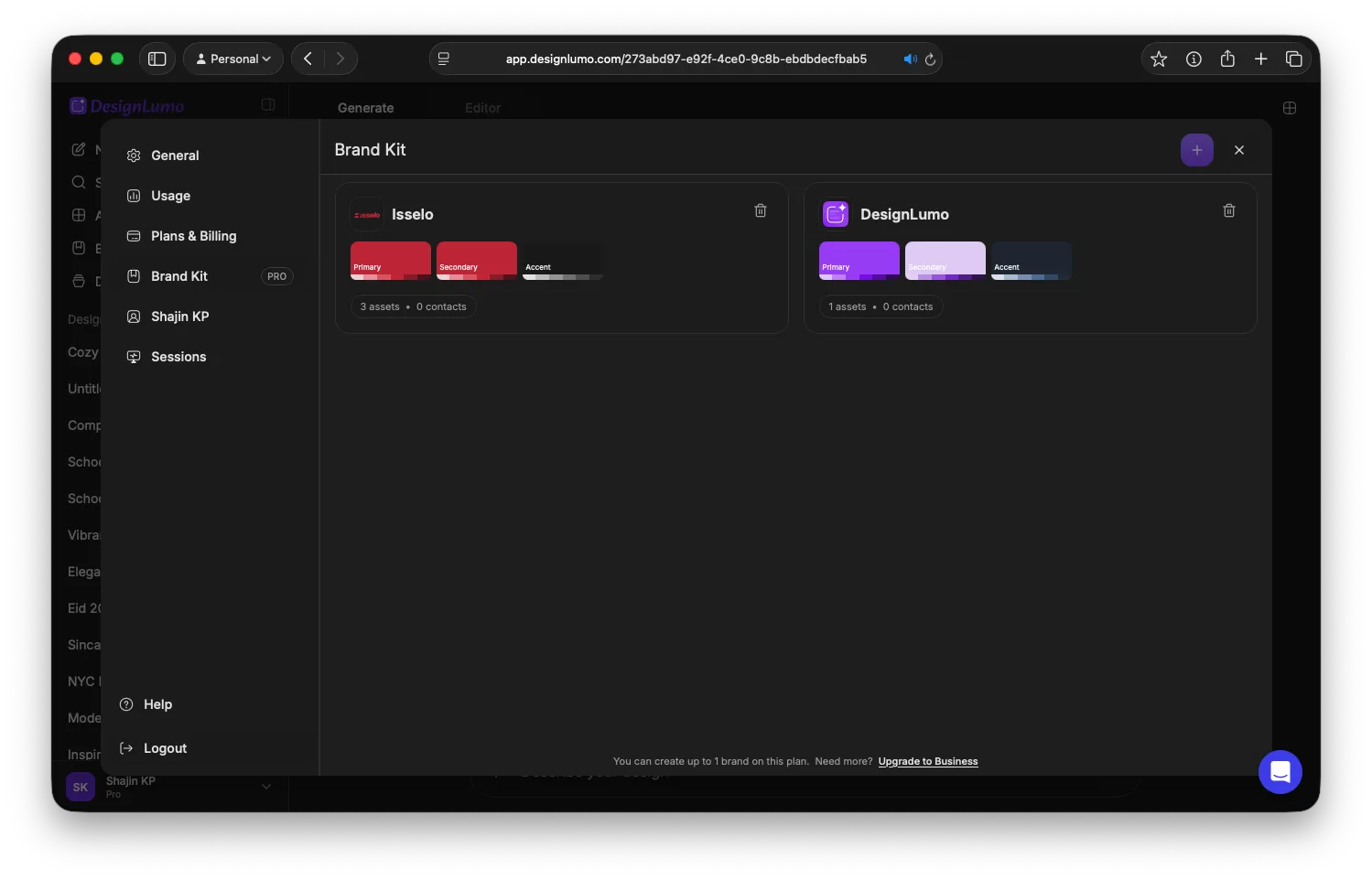
Task: Pick the Isselo Primary color swatch
Action: point(390,261)
